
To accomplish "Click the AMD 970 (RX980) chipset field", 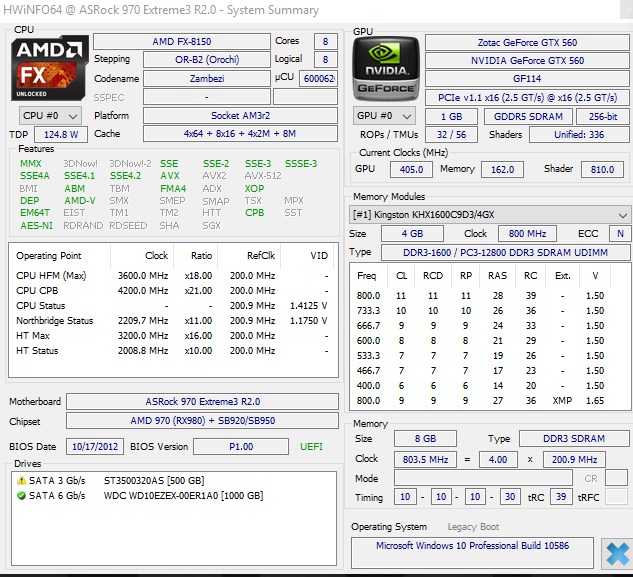I will pyautogui.click(x=202, y=420).
